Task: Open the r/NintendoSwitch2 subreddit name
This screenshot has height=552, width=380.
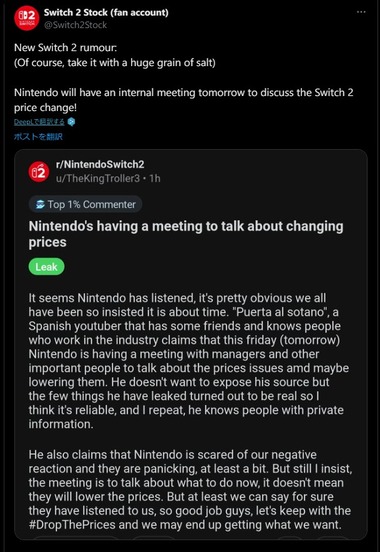Action: [100, 164]
